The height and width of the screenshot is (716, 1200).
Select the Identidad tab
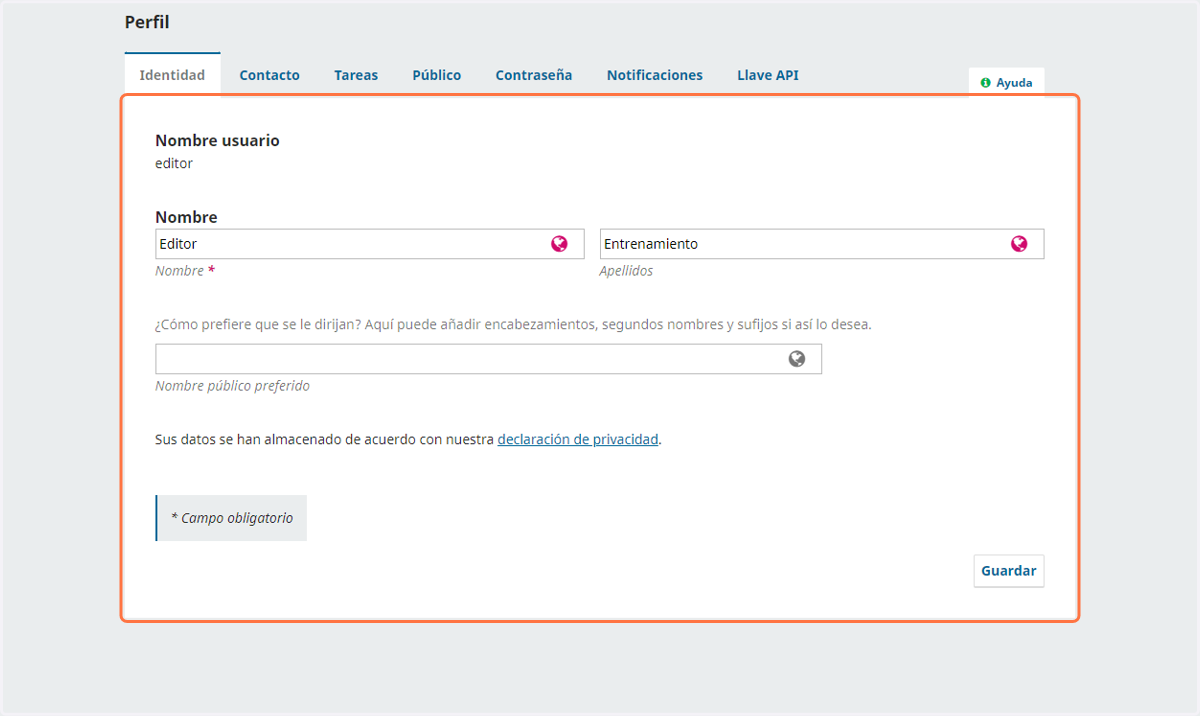172,75
